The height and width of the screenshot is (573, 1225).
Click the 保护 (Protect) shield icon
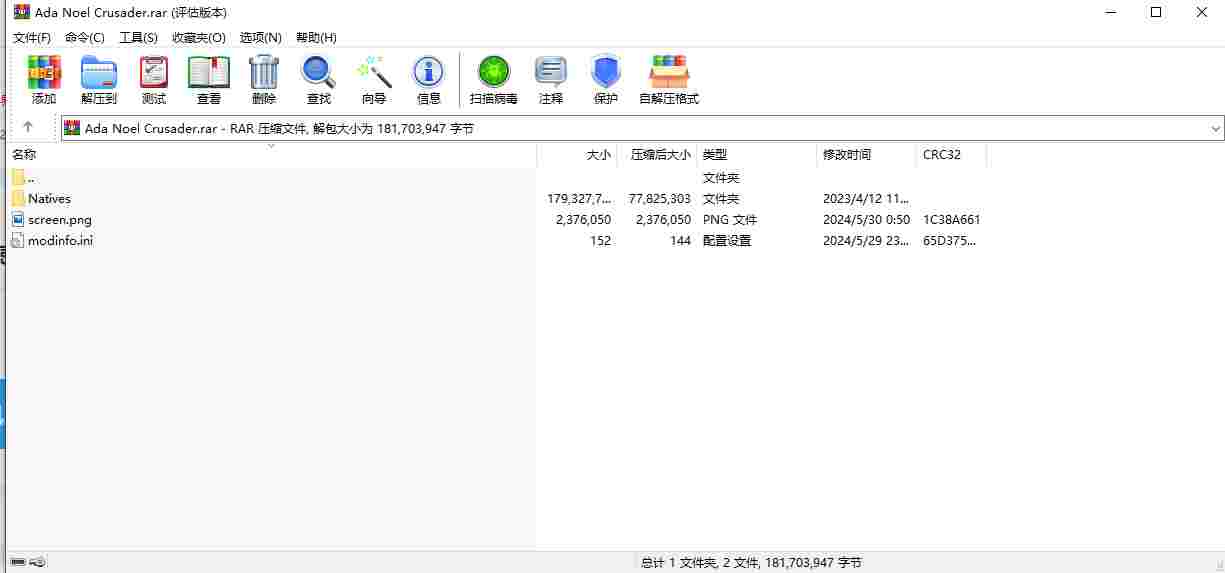point(606,72)
